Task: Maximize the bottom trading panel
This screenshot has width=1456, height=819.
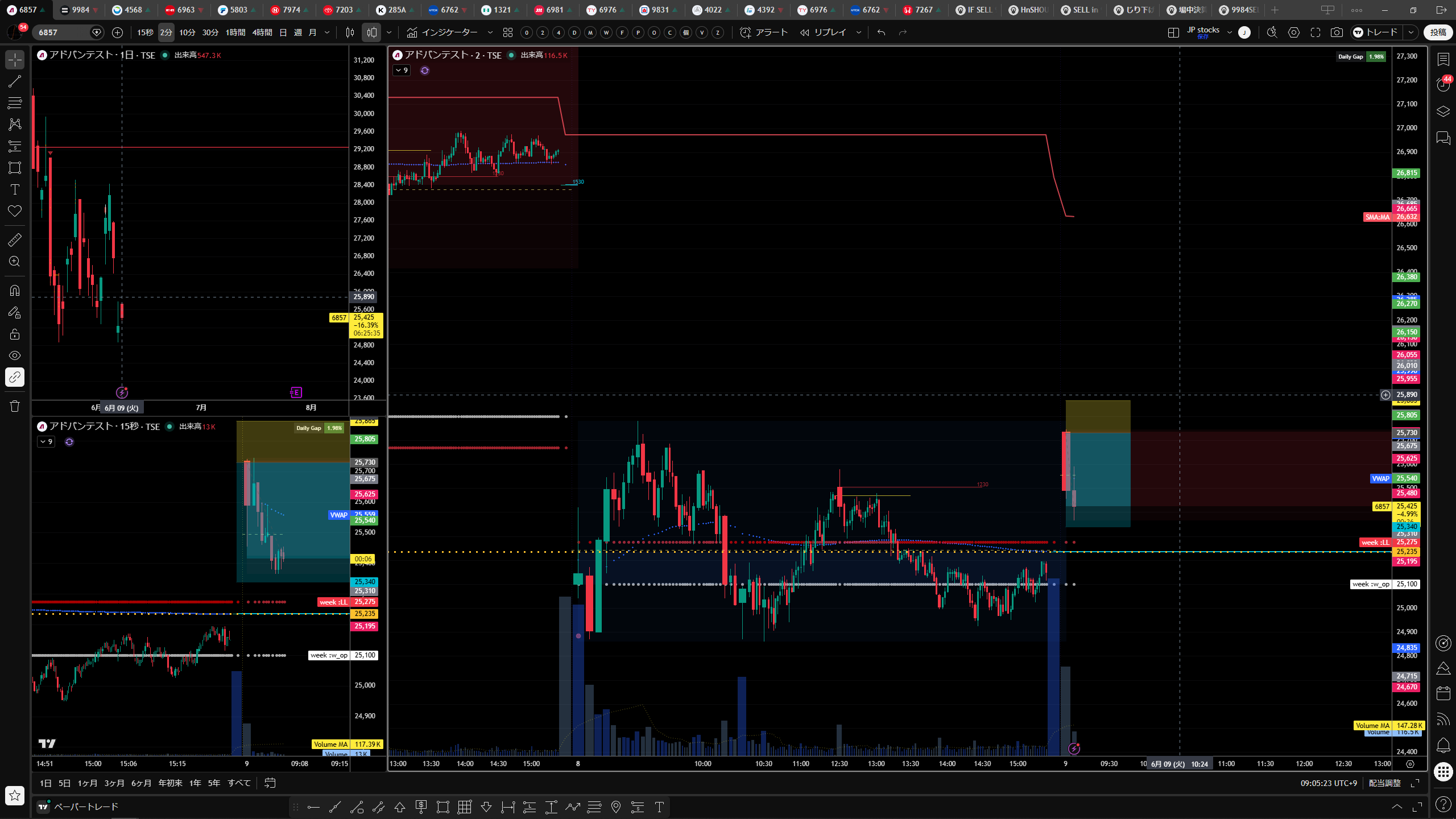Action: pos(1417,806)
